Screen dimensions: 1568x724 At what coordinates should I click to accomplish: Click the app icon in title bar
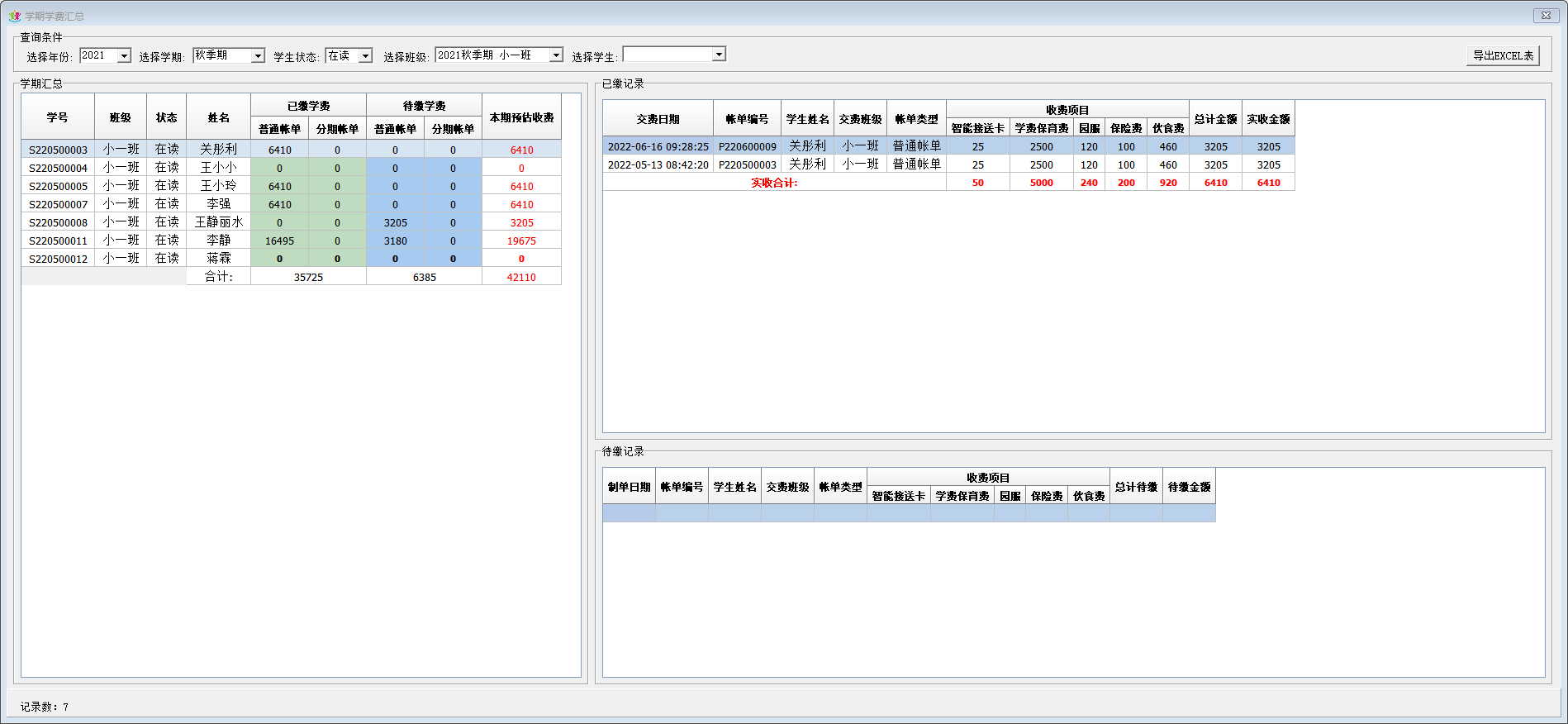point(14,16)
